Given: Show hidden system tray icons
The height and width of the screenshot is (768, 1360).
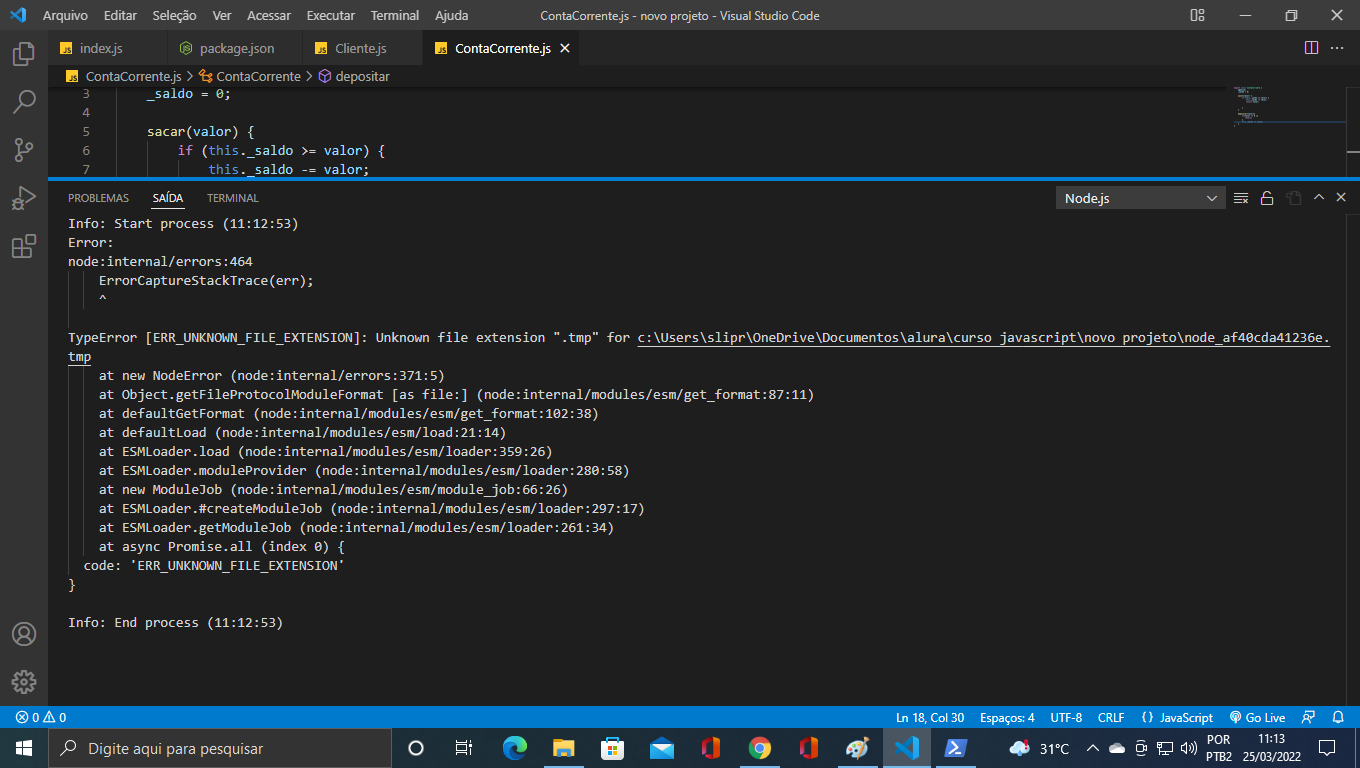Looking at the screenshot, I should 1093,748.
